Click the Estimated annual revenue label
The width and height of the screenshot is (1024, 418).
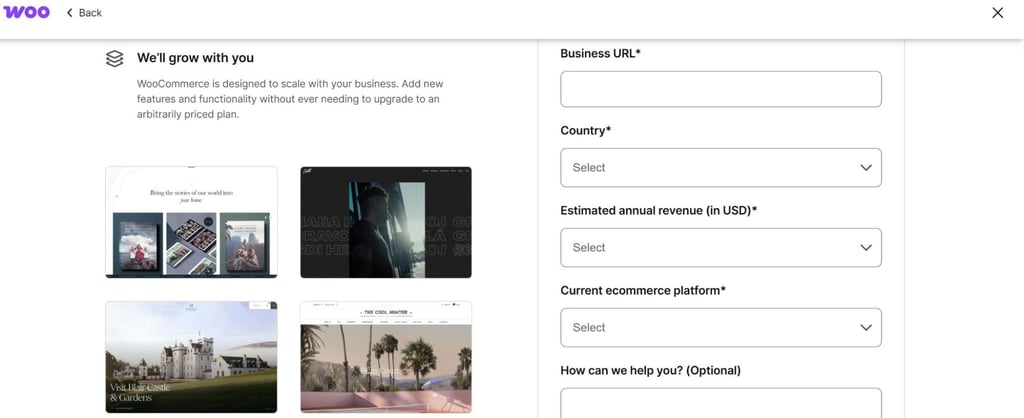tap(658, 210)
